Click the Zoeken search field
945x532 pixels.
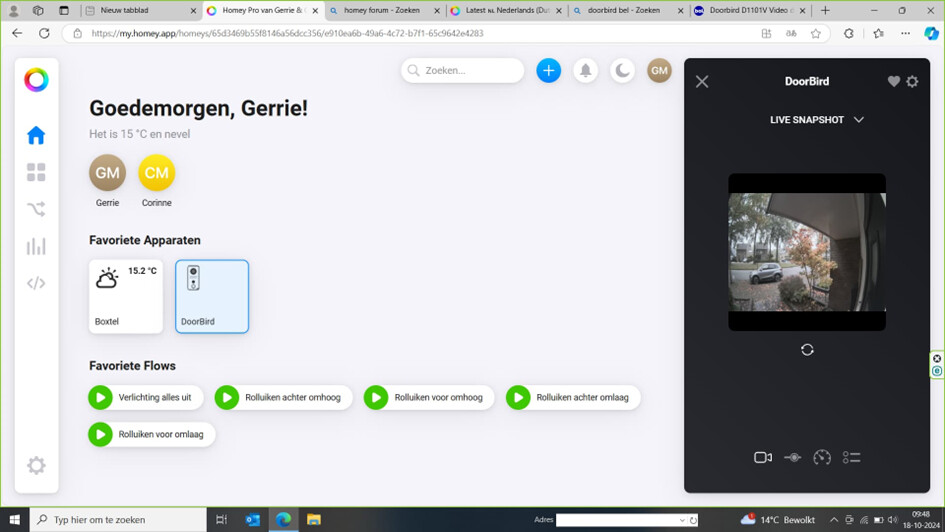[x=463, y=70]
